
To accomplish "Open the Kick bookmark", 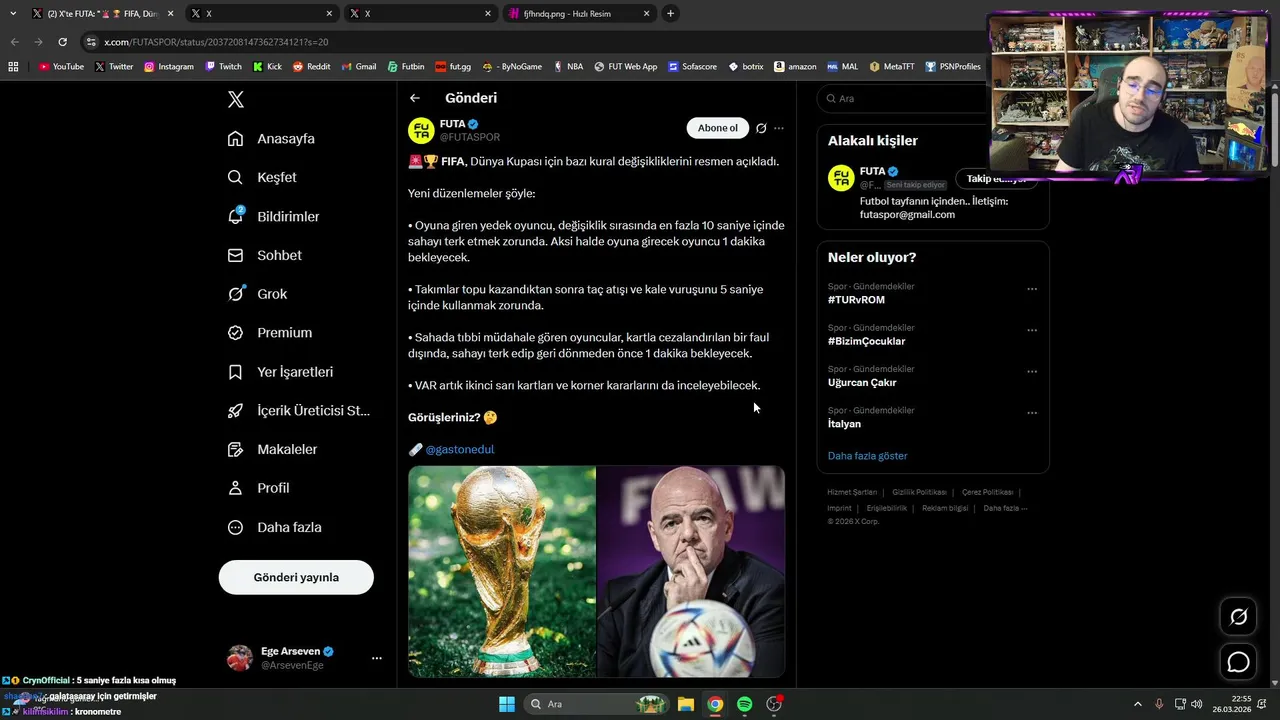I will 267,67.
